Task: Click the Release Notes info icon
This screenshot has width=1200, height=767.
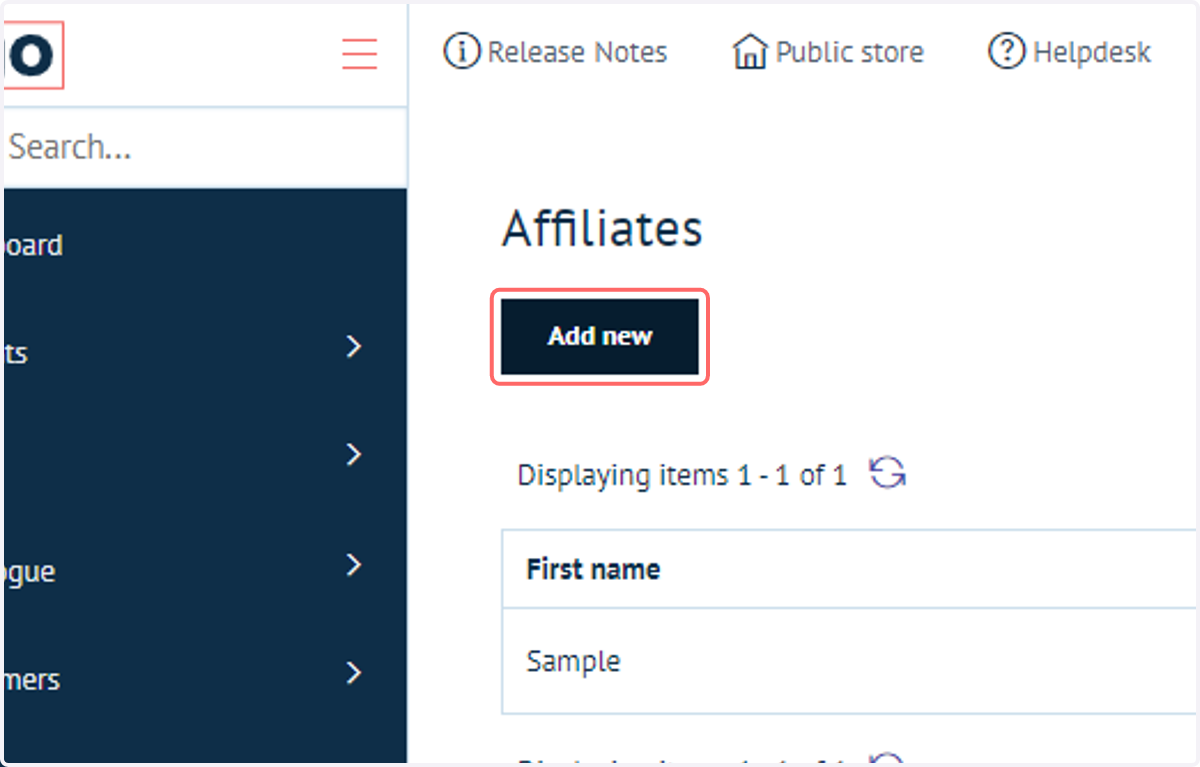Action: tap(461, 52)
